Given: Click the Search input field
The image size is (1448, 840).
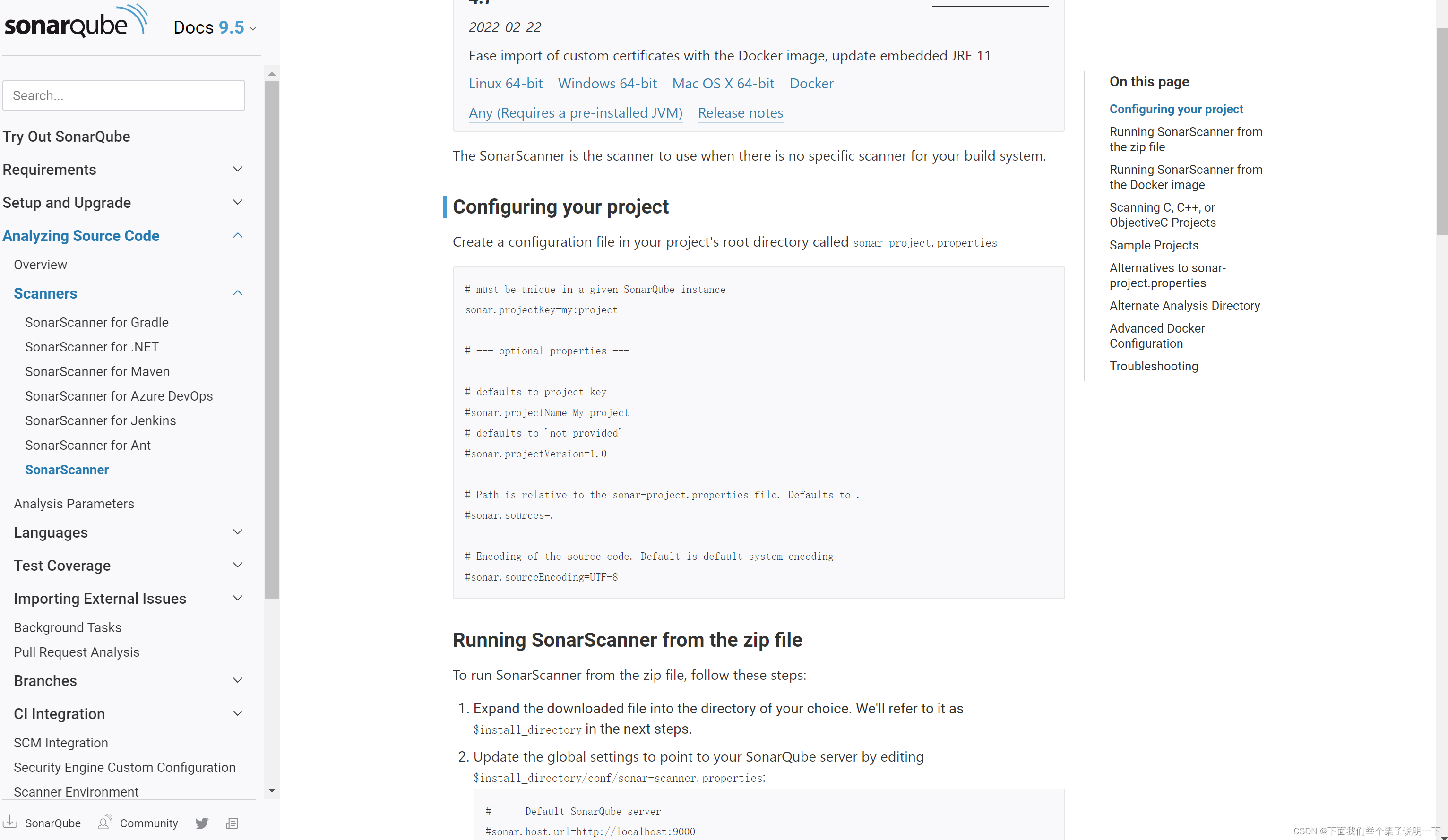Looking at the screenshot, I should tap(124, 95).
